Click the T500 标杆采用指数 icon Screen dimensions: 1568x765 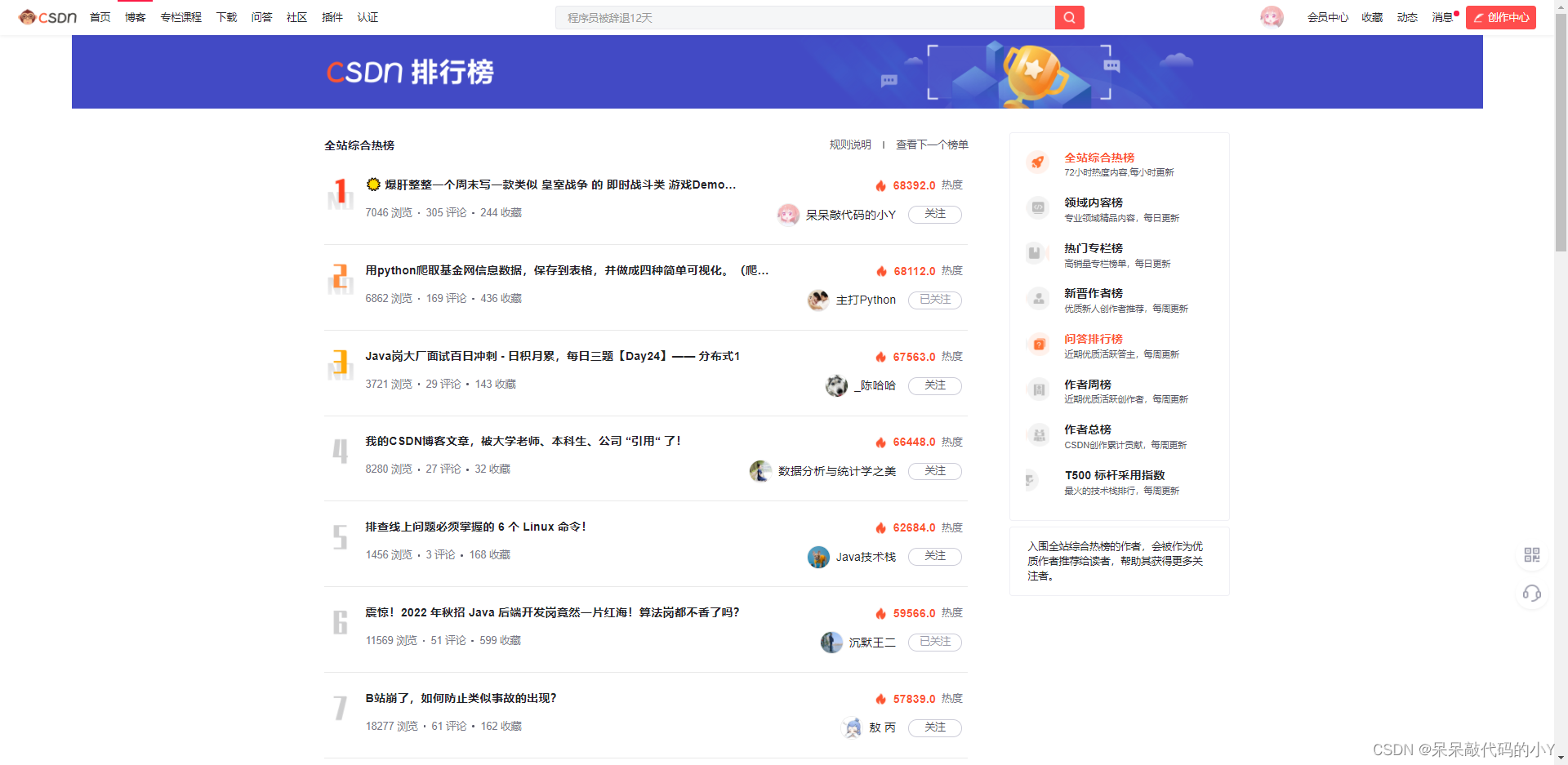click(1033, 480)
